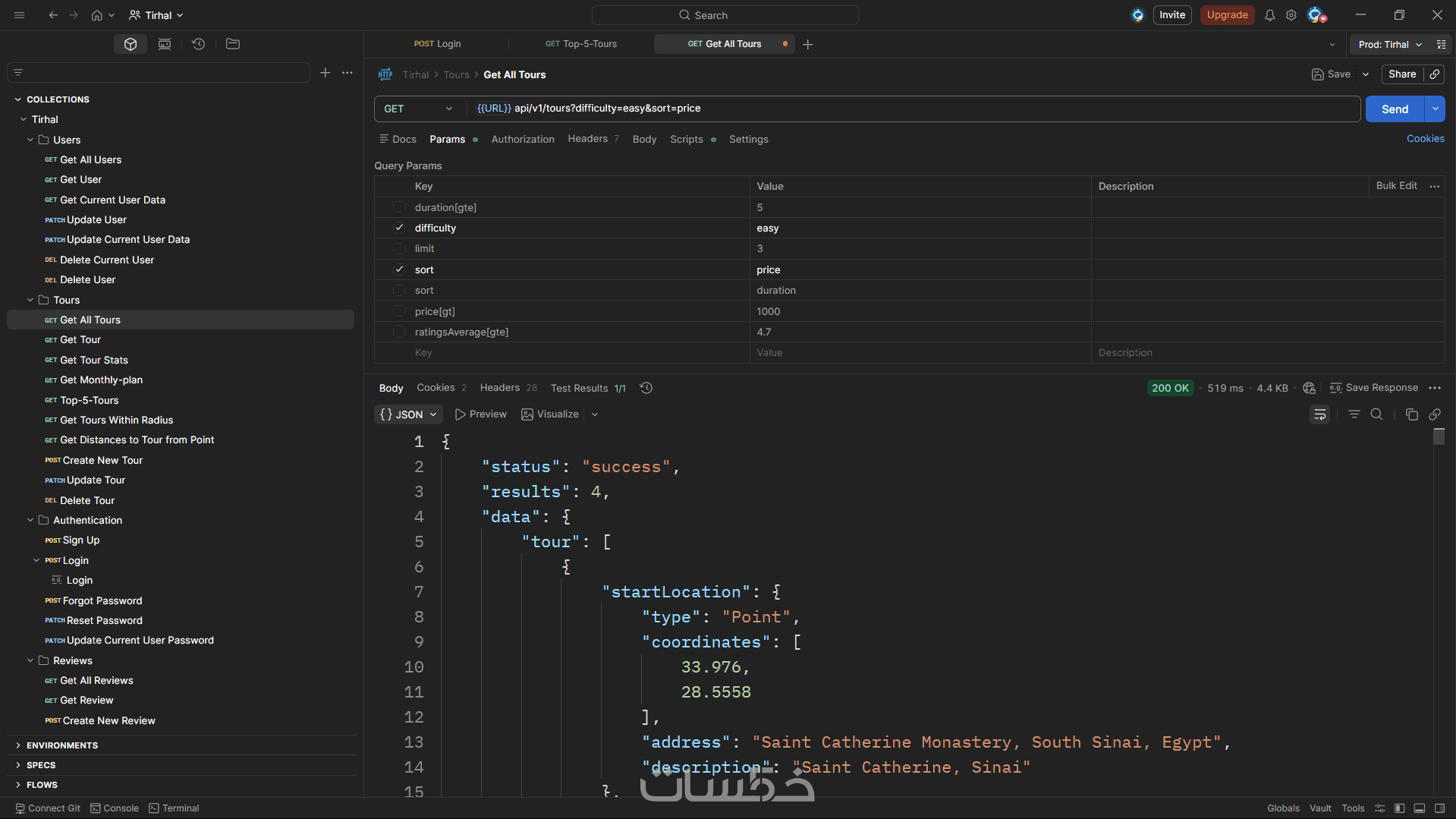Open the History icon in sidebar
This screenshot has width=1456, height=819.
[198, 44]
